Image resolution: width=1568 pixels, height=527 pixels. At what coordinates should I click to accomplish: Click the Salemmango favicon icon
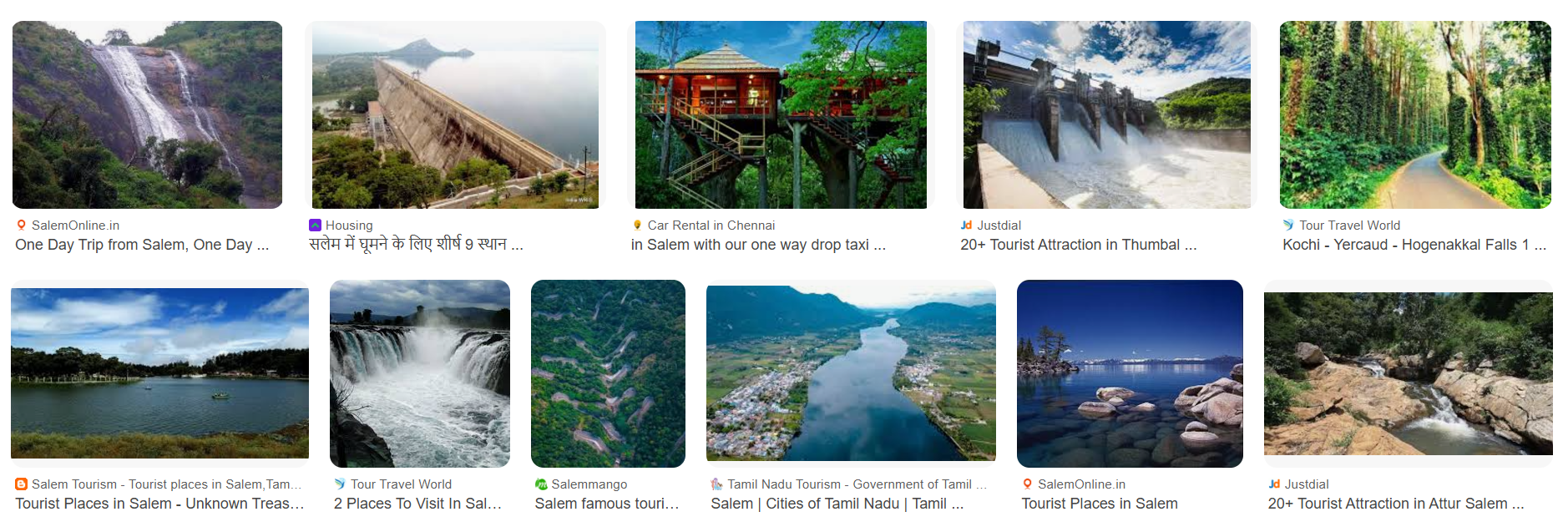[x=541, y=484]
